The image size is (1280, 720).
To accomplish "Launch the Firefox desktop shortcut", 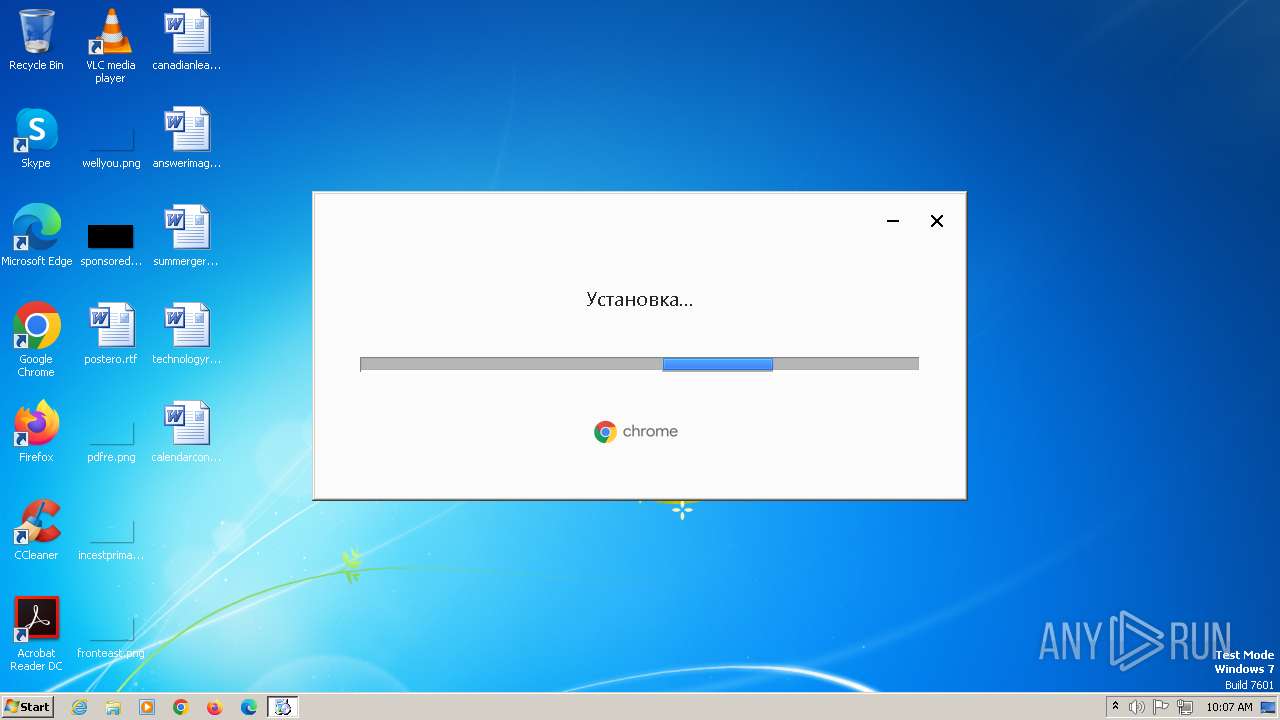I will [x=36, y=432].
